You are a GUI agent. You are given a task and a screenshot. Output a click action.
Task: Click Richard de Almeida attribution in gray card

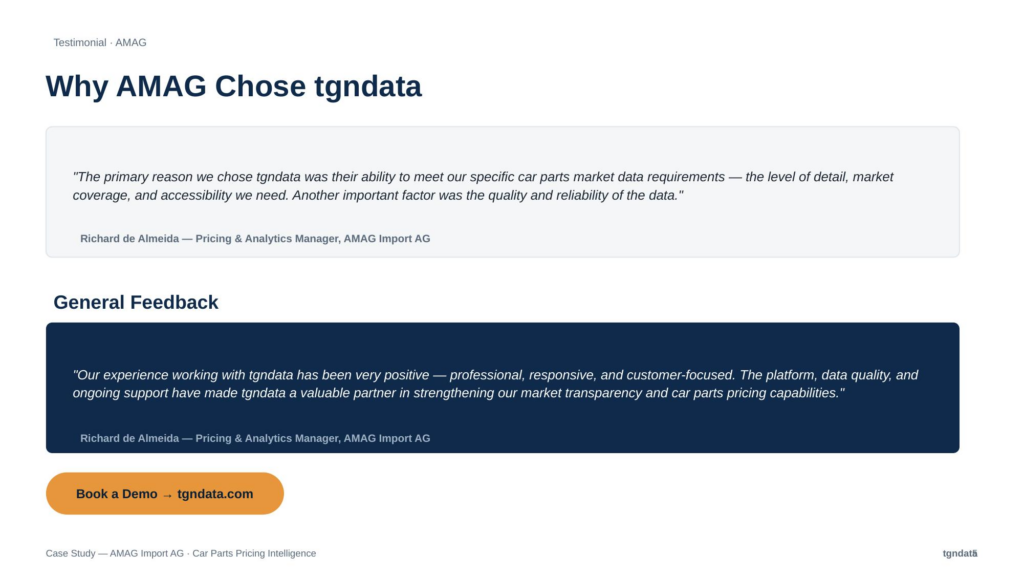pyautogui.click(x=255, y=238)
